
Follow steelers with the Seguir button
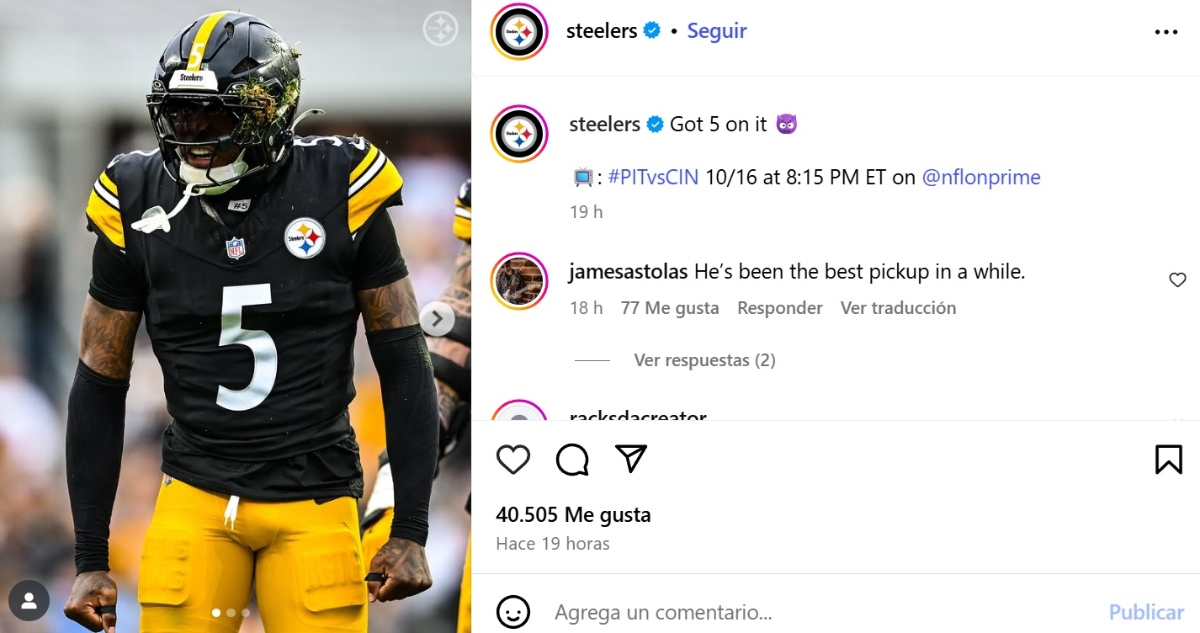[x=717, y=31]
